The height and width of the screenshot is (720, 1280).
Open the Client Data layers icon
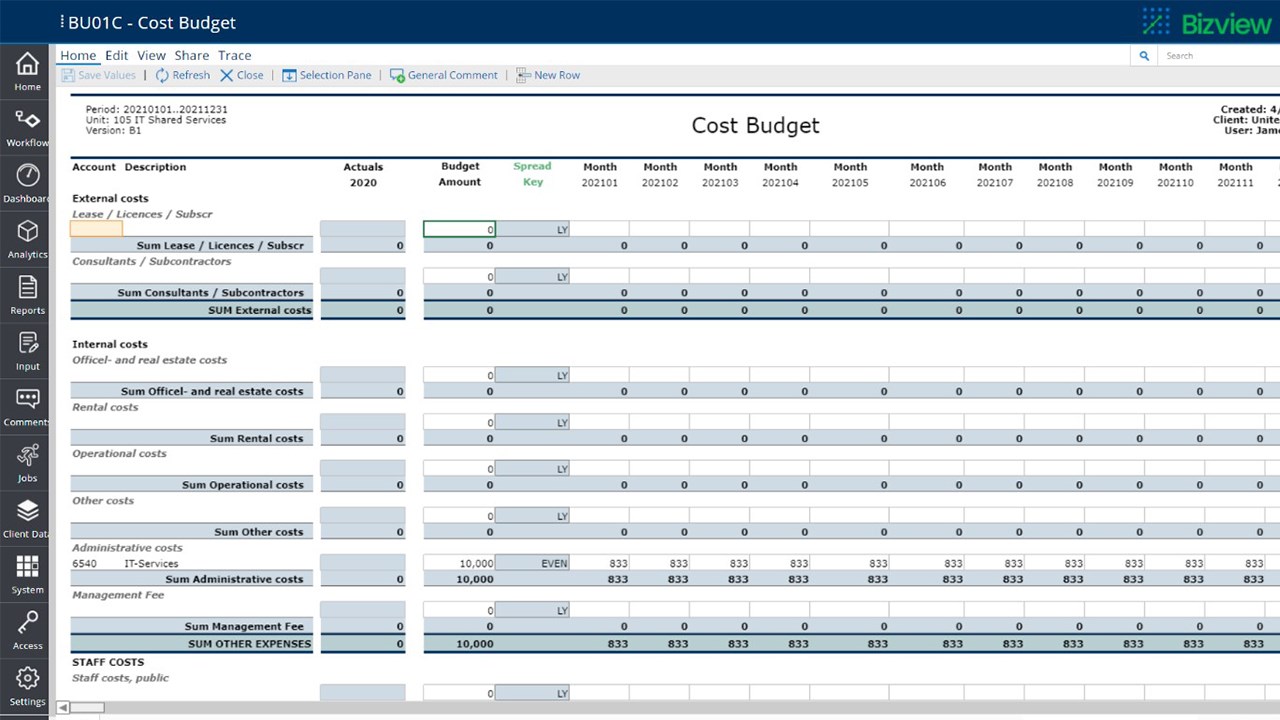click(27, 511)
